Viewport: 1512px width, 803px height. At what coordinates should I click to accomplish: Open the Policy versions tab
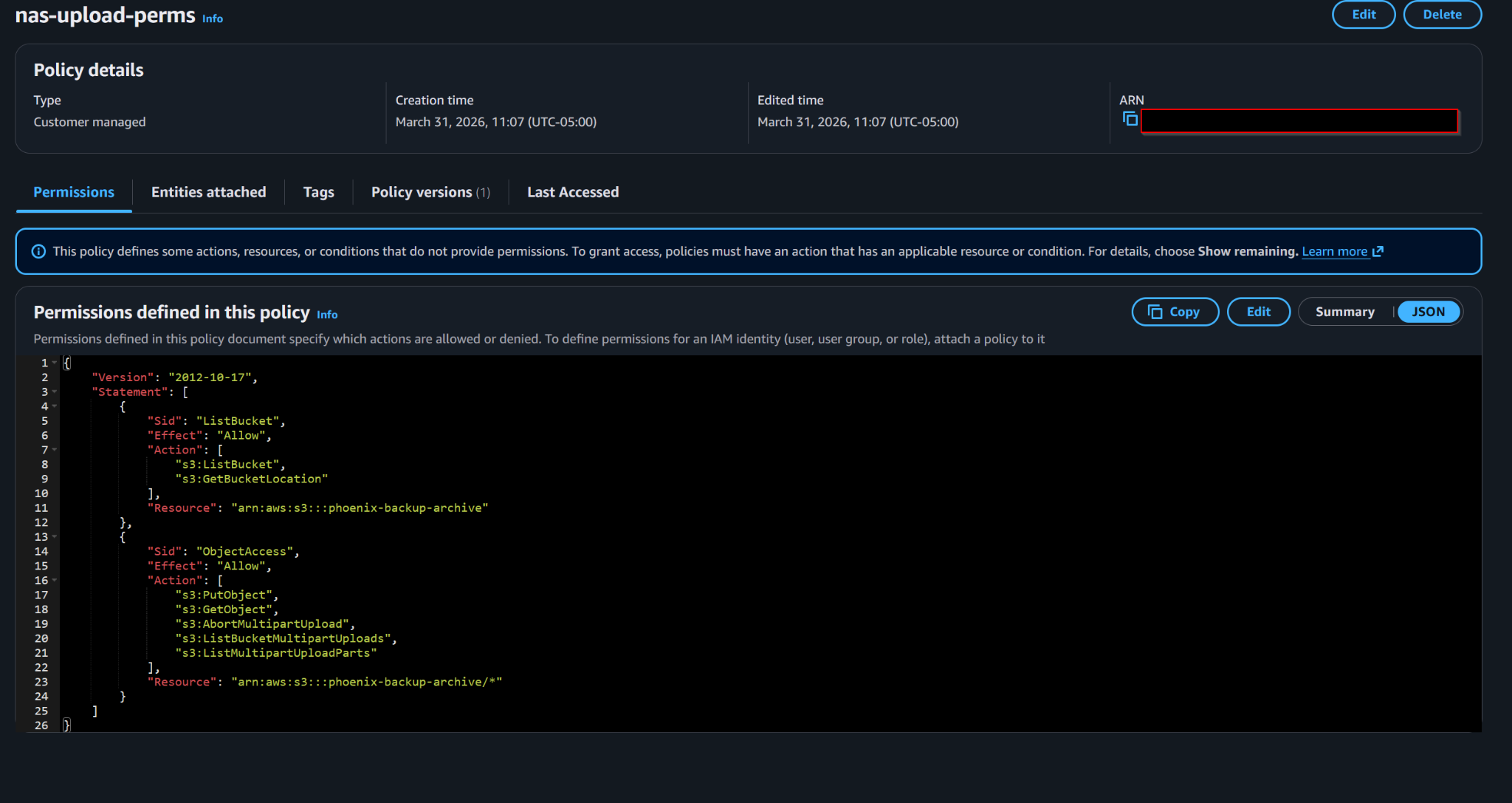(430, 192)
